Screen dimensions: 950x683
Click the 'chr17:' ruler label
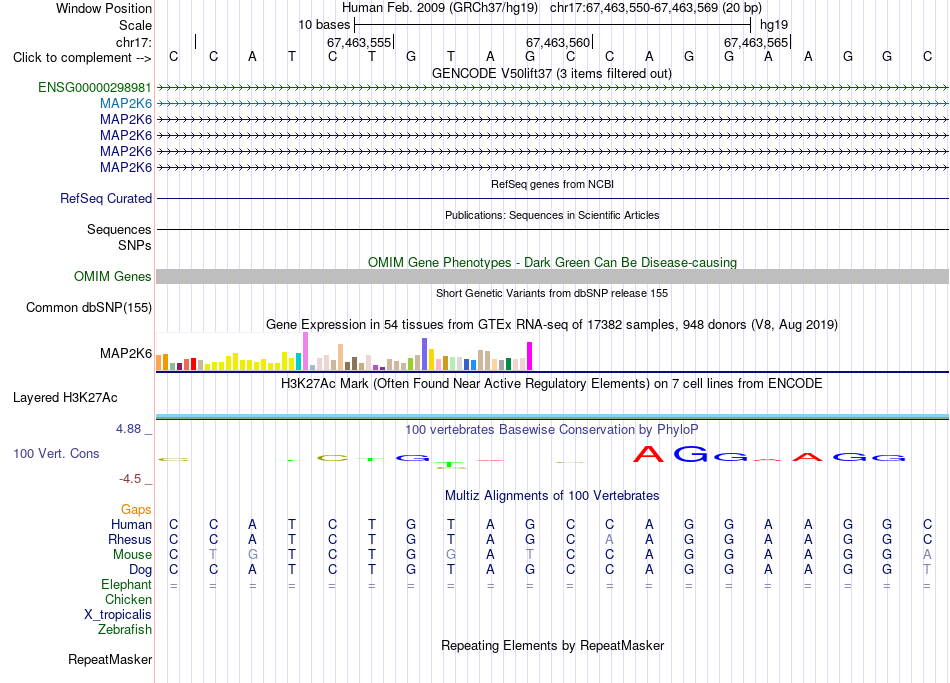tap(134, 42)
